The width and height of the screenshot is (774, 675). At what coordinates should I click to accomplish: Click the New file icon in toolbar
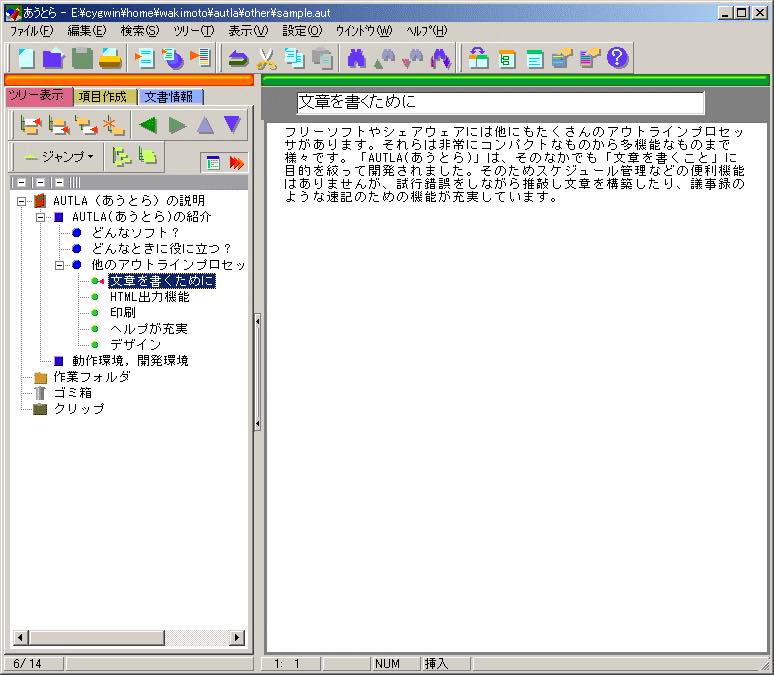(x=26, y=58)
